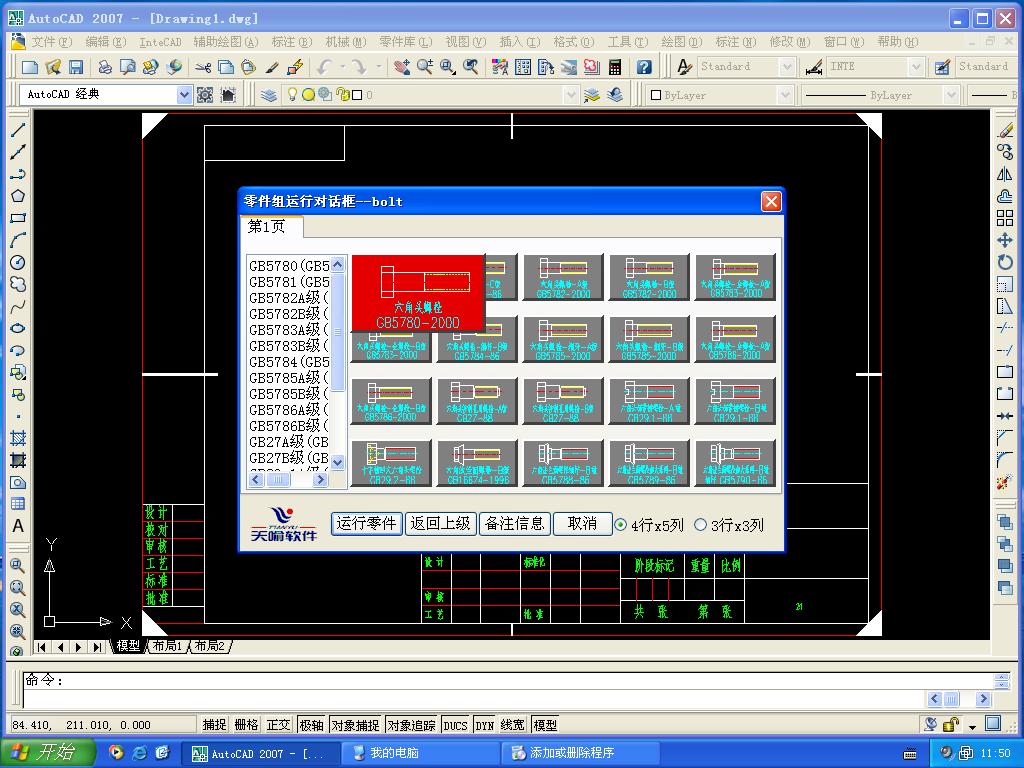Screen dimensions: 1024x768
Task: Open the ByLayer linetype dropdown
Action: point(951,95)
